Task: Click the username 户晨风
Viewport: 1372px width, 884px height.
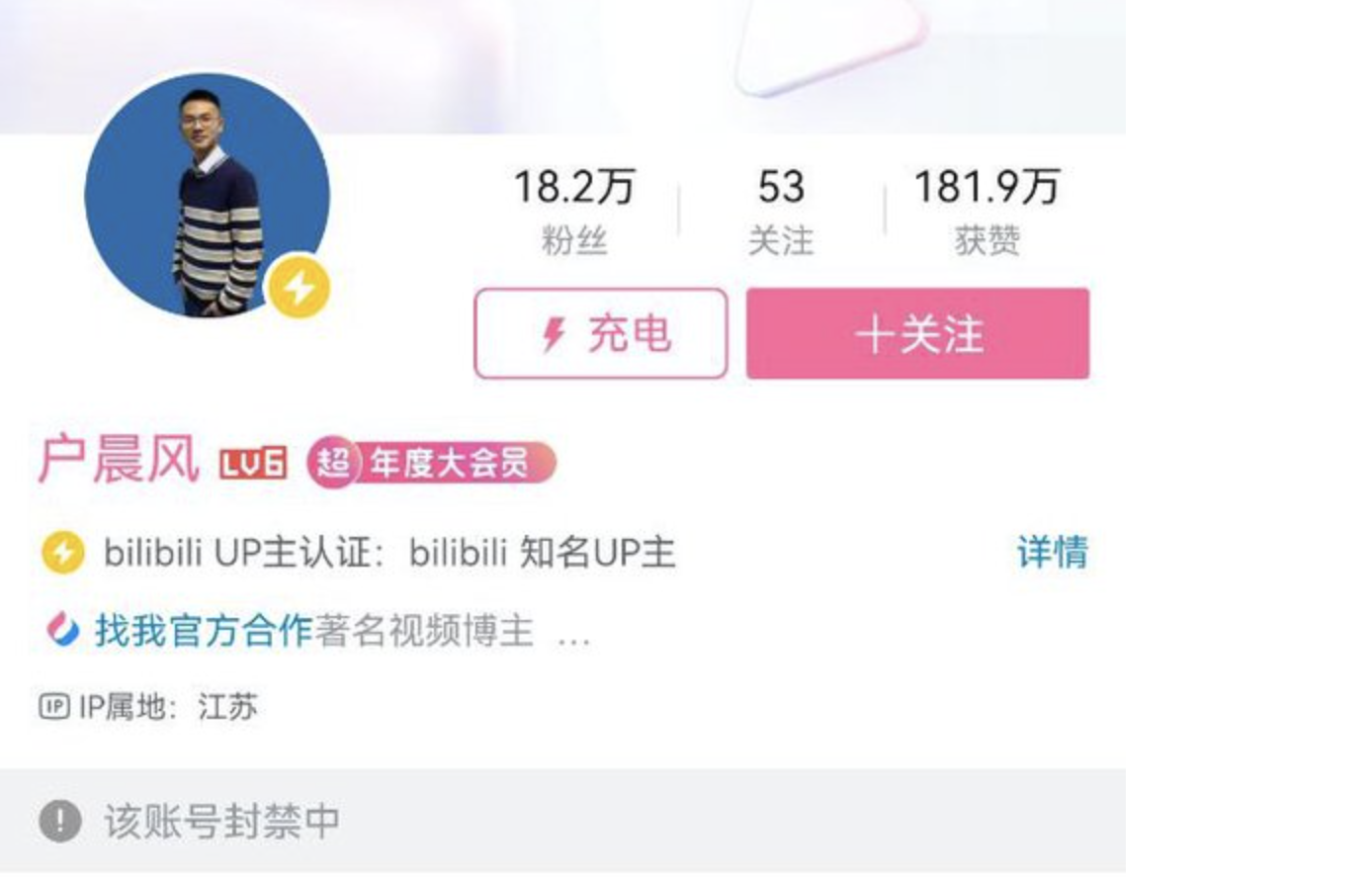Action: [119, 460]
